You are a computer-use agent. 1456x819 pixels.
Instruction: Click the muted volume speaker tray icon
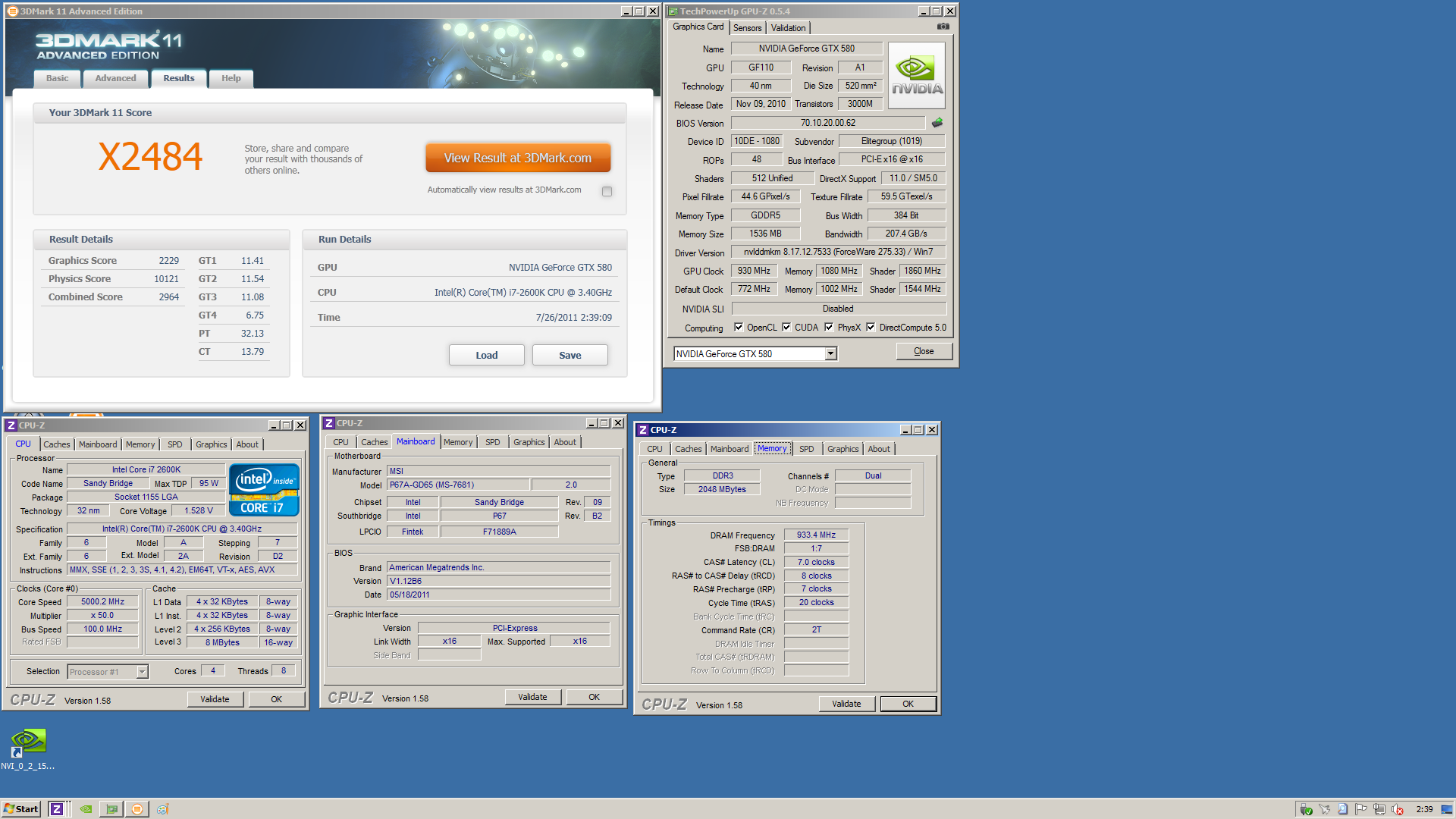[1398, 809]
